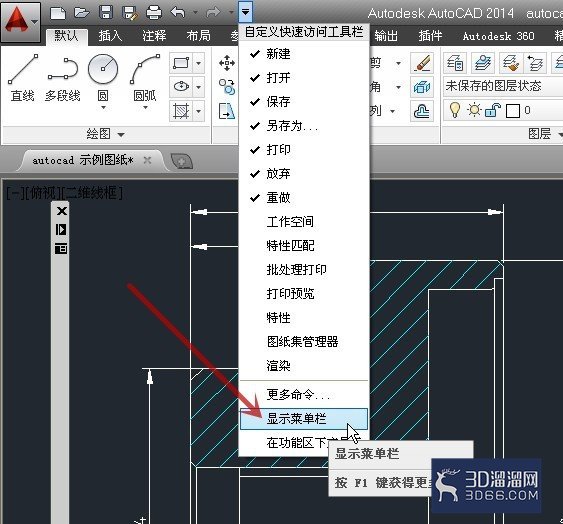563x524 pixels.
Task: Switch to the 默认 ribbon tab
Action: pyautogui.click(x=66, y=36)
